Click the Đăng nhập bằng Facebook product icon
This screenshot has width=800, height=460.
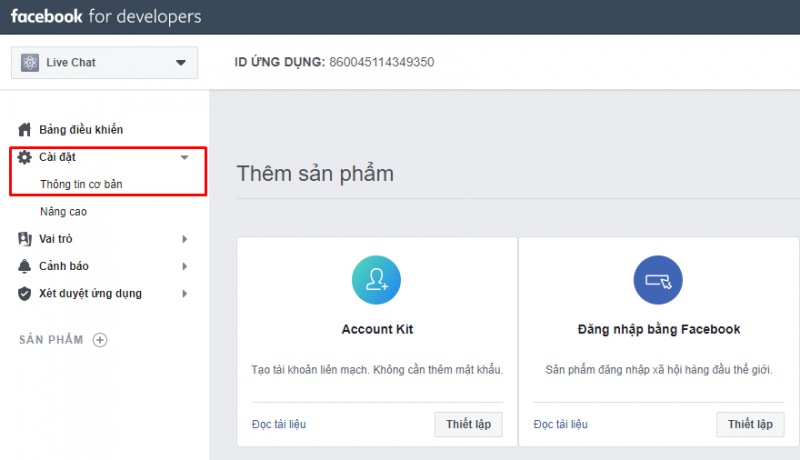[x=659, y=280]
